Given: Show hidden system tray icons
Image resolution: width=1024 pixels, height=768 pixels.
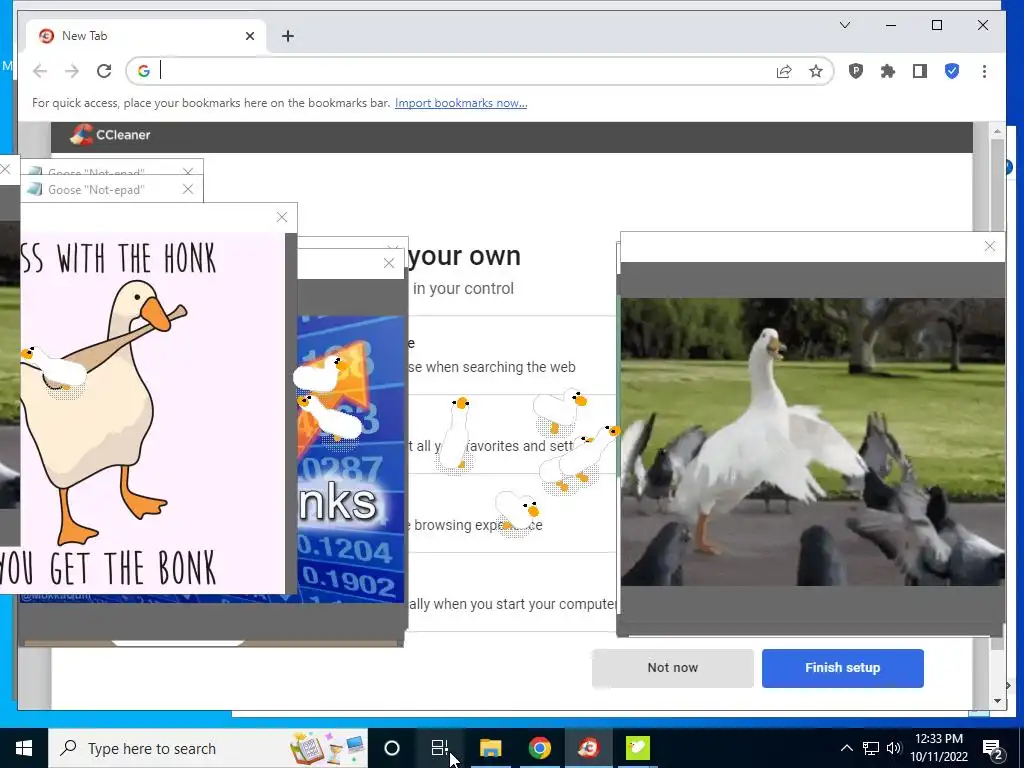Looking at the screenshot, I should click(846, 748).
